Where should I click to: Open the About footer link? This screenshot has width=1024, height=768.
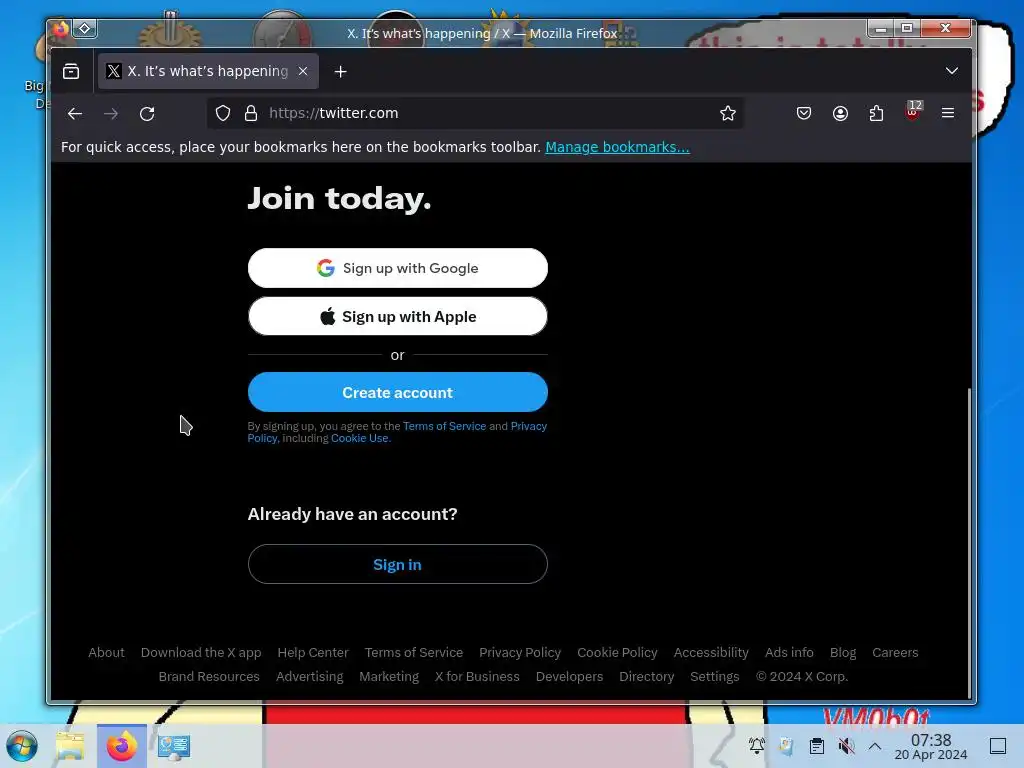106,652
